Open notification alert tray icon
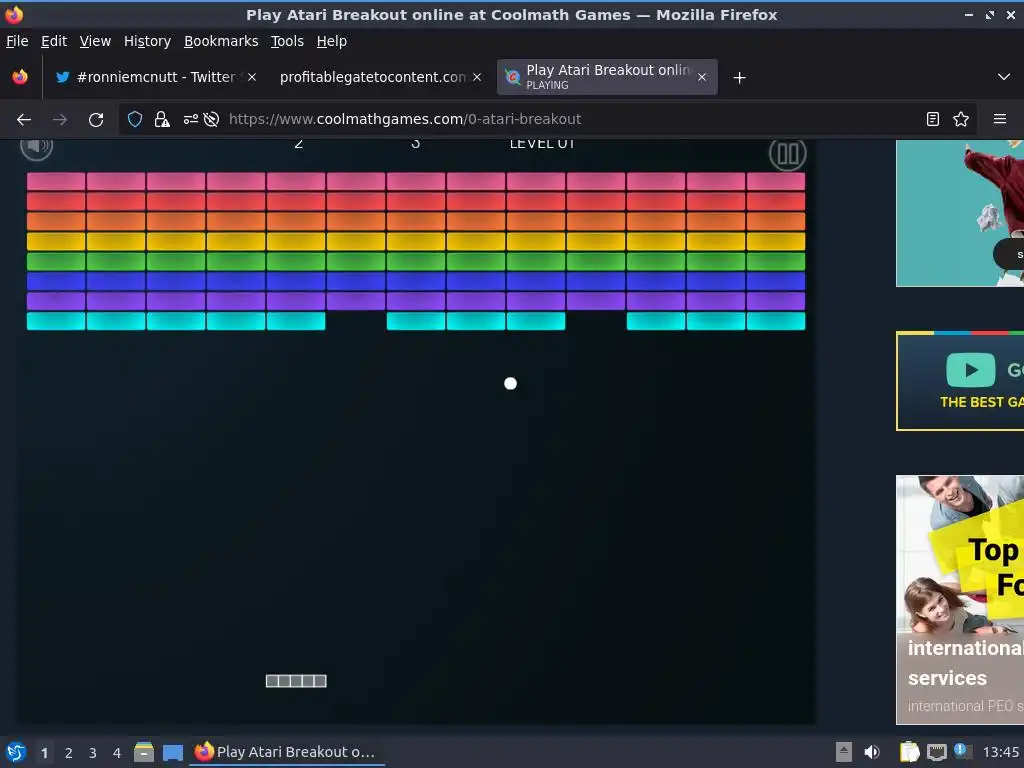1024x768 pixels. pos(963,751)
